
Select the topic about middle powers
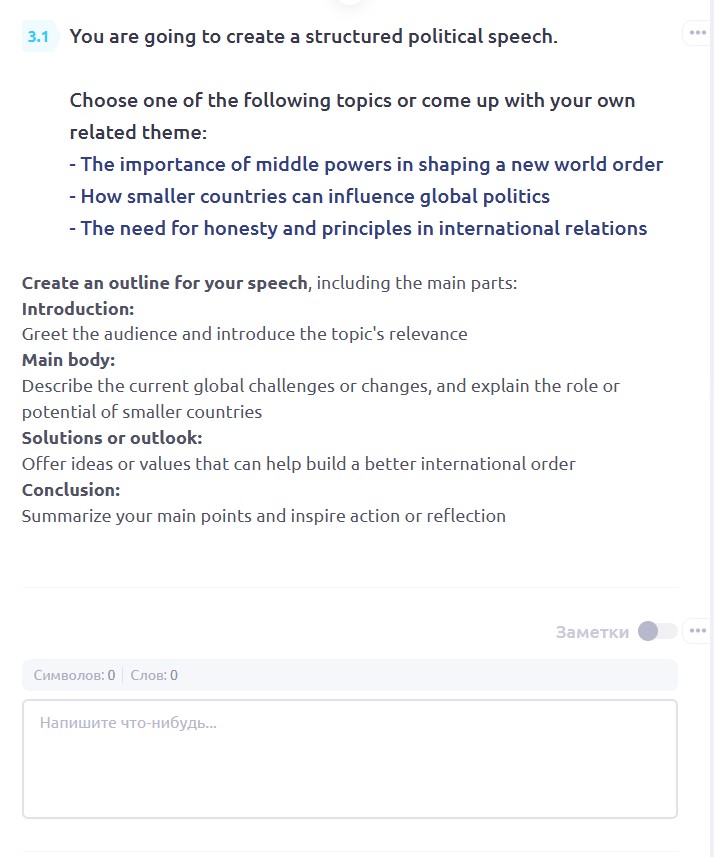[366, 164]
